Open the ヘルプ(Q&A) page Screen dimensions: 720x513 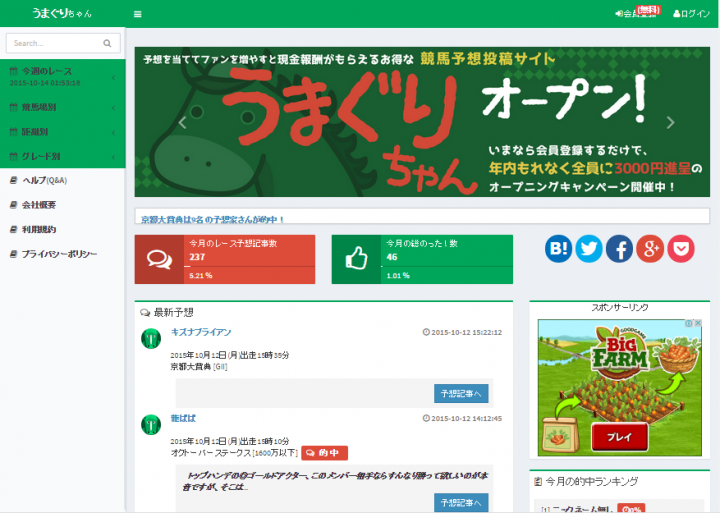[62, 180]
